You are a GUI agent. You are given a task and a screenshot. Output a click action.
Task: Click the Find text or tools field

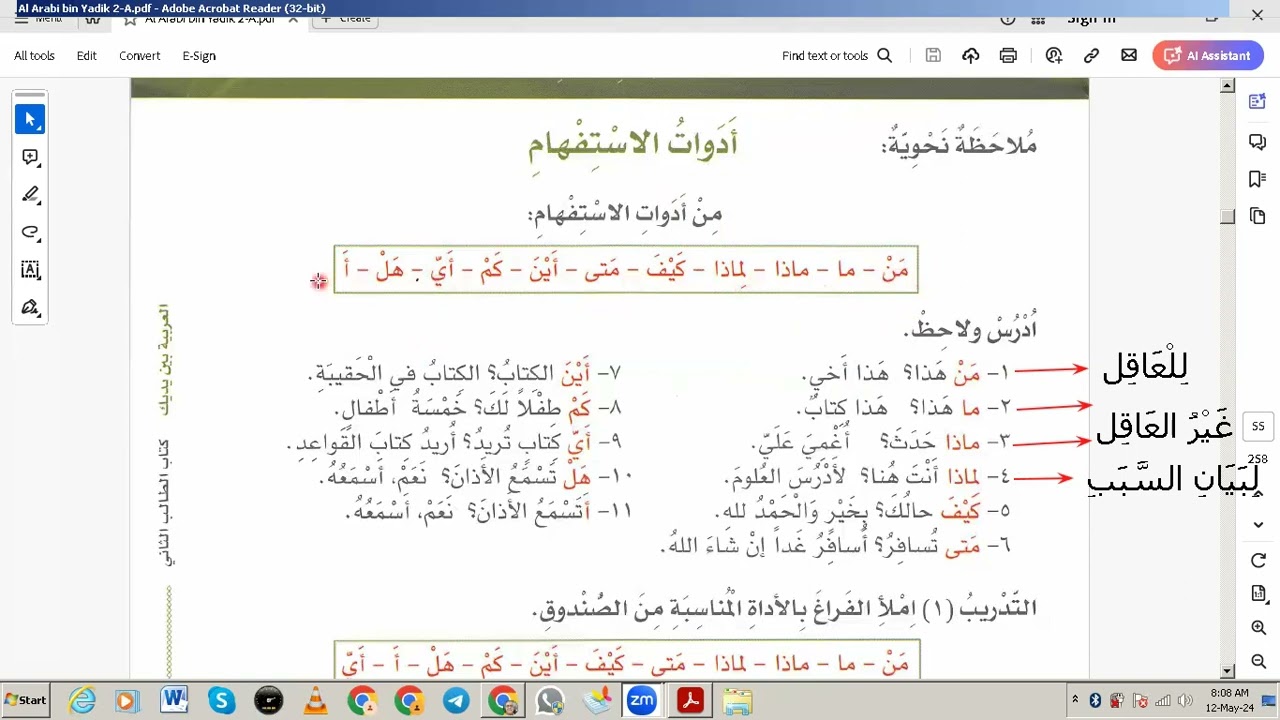tap(825, 56)
